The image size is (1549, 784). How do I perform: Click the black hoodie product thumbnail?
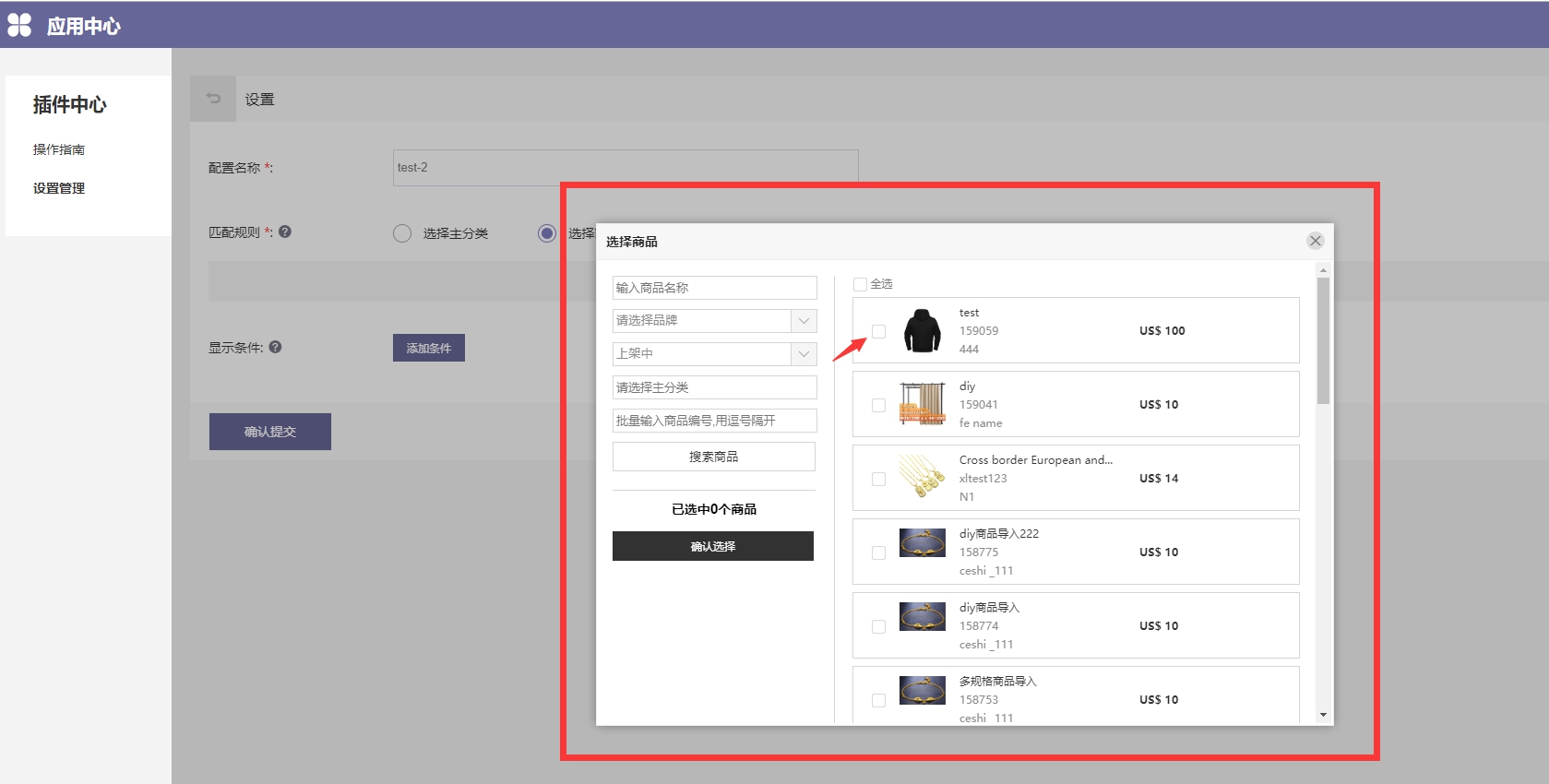(922, 330)
